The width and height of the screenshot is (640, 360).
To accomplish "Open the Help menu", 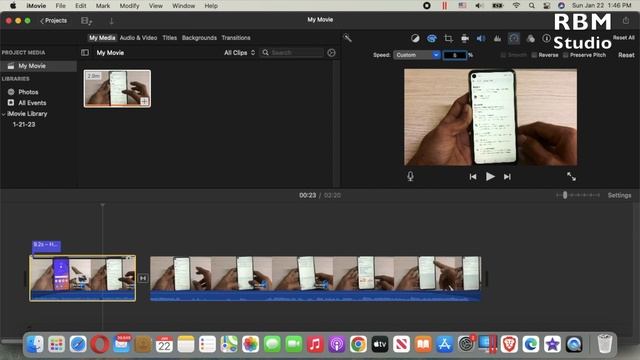I will point(211,6).
